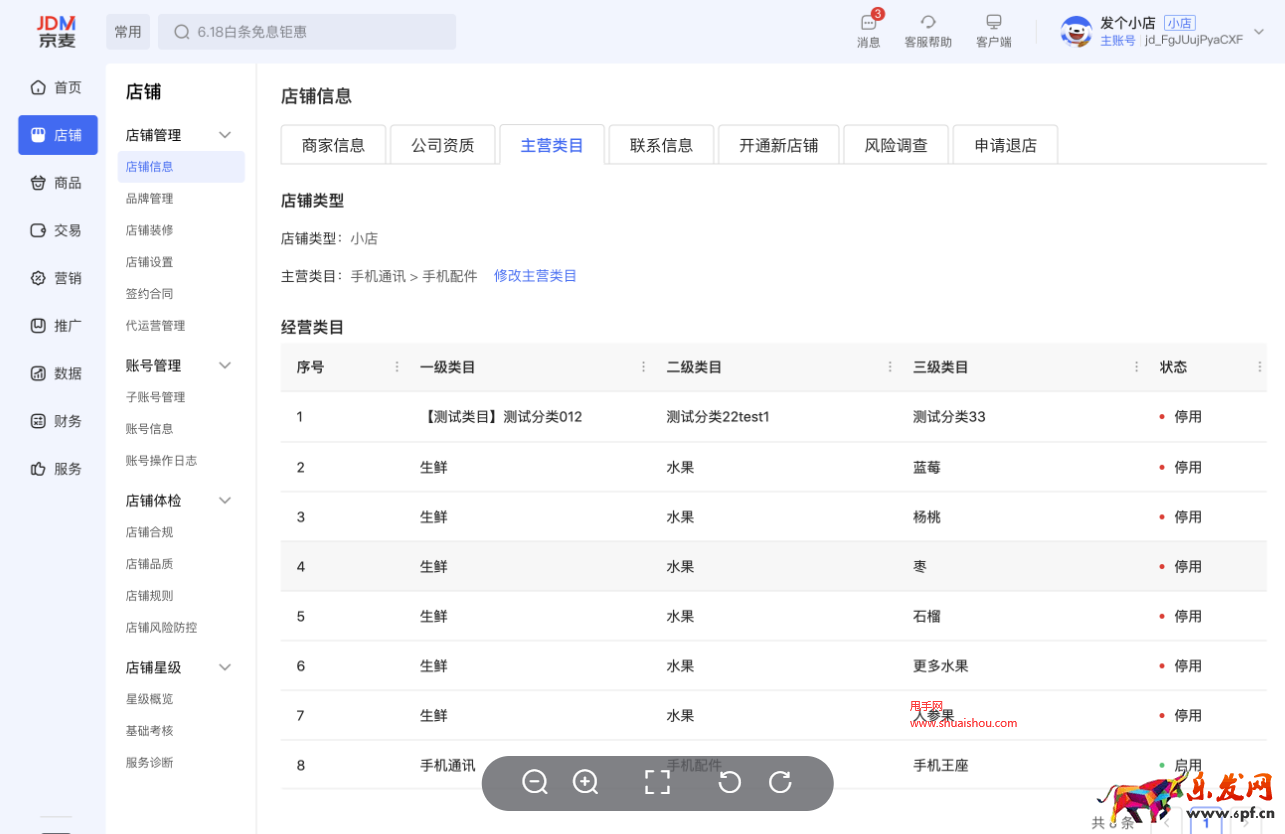The width and height of the screenshot is (1285, 834).
Task: Open the 交易 sidebar section
Action: click(57, 230)
